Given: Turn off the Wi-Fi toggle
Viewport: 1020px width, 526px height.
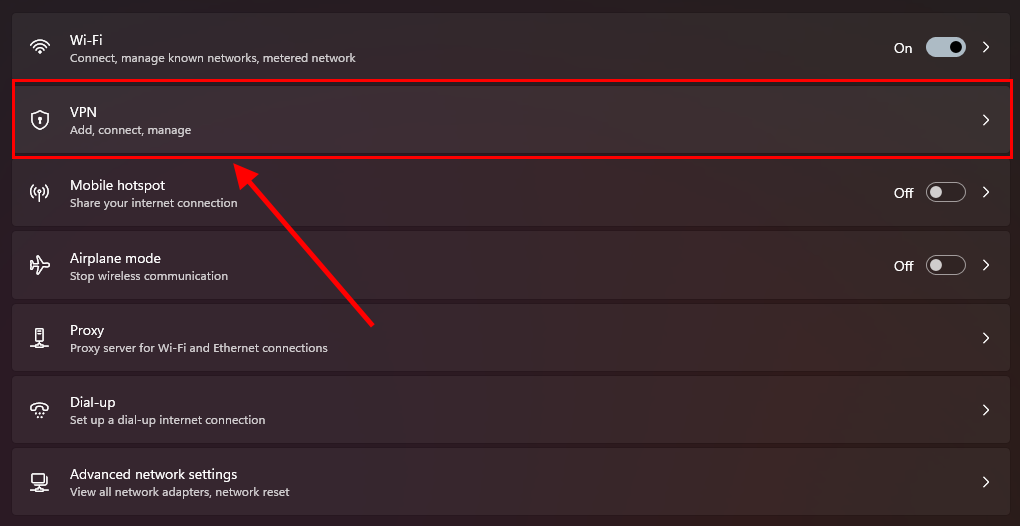Looking at the screenshot, I should click(x=945, y=47).
